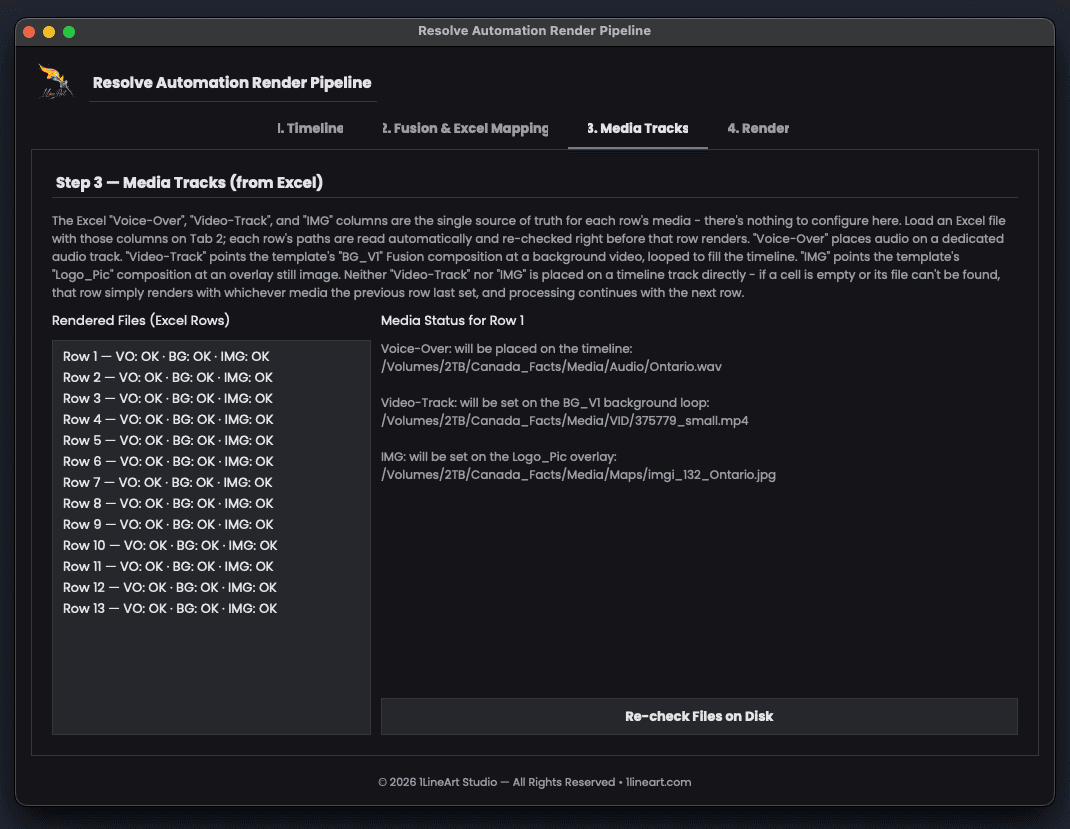Select Row 13 in the rendered files list
The image size is (1070, 829).
211,609
